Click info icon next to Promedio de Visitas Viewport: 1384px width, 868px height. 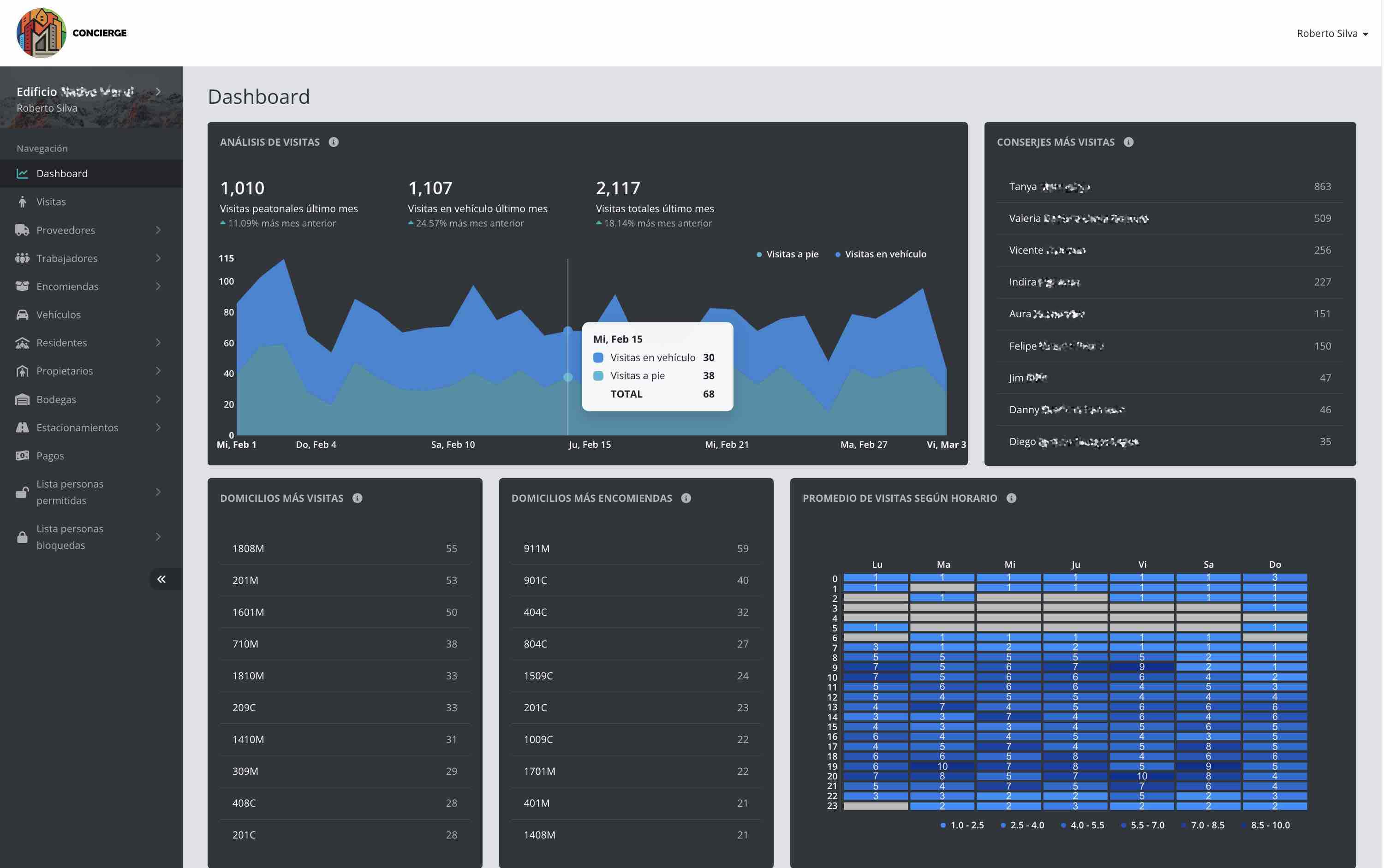point(1011,498)
